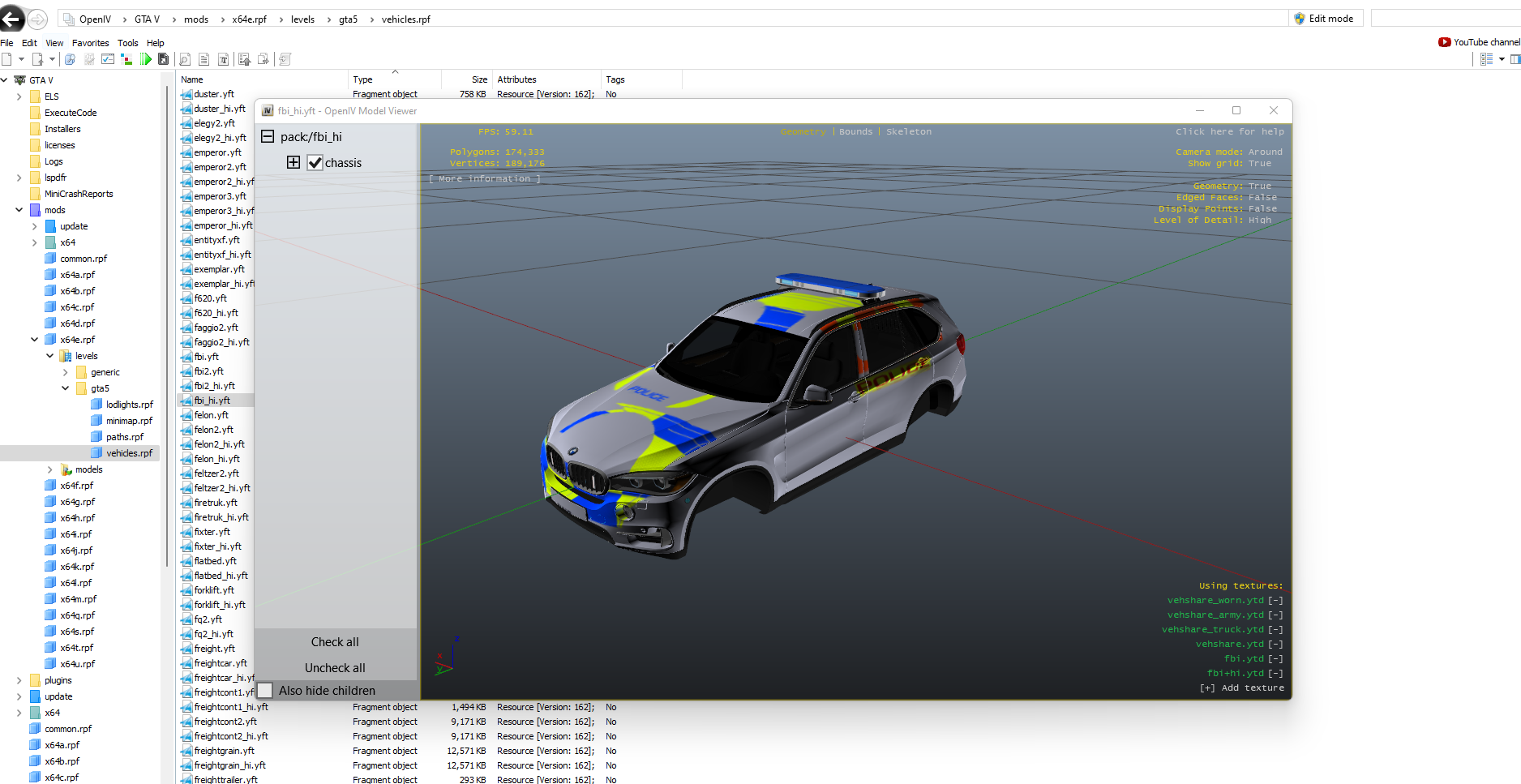Expand the chassis tree node

coord(293,163)
